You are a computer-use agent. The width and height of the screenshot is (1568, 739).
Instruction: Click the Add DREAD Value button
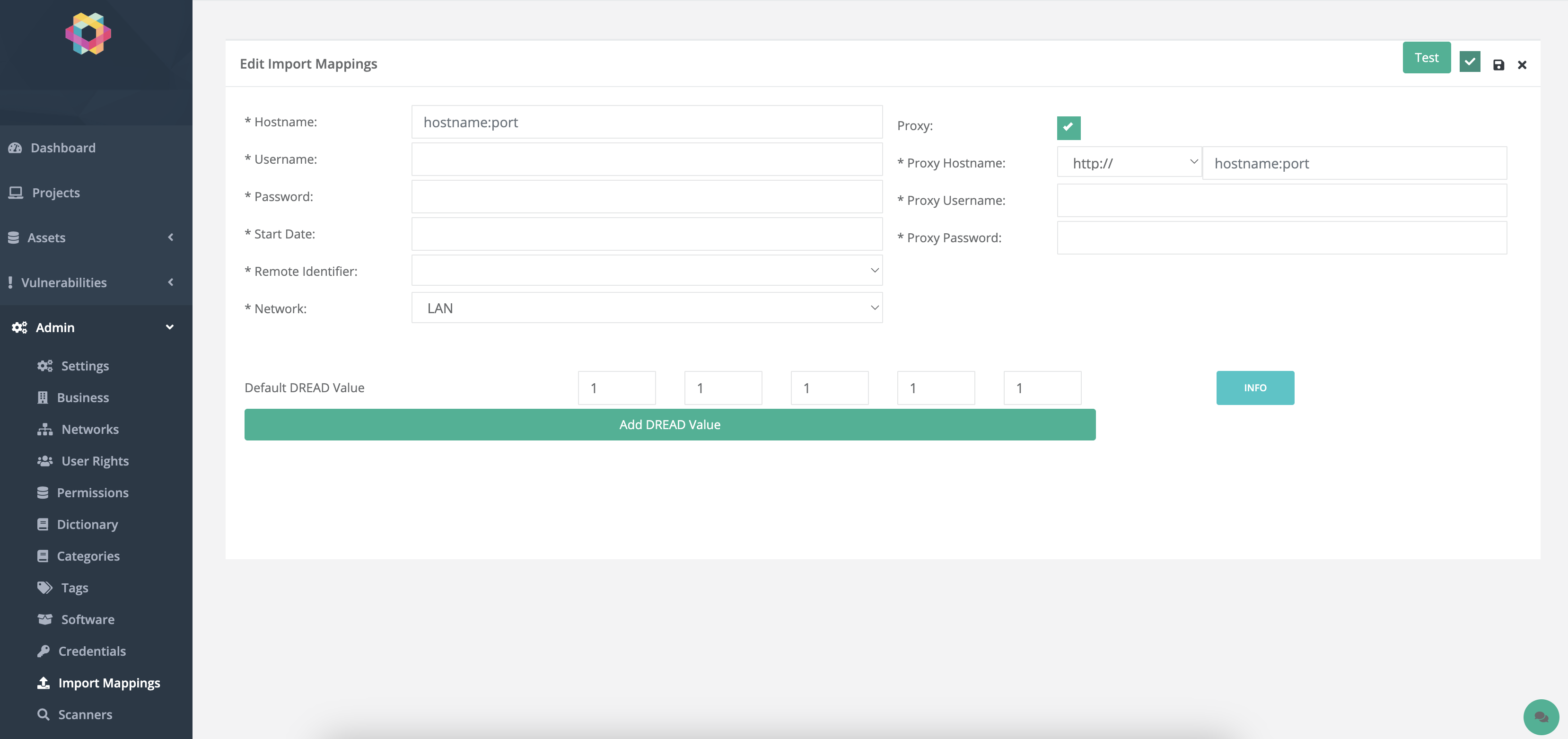(670, 424)
